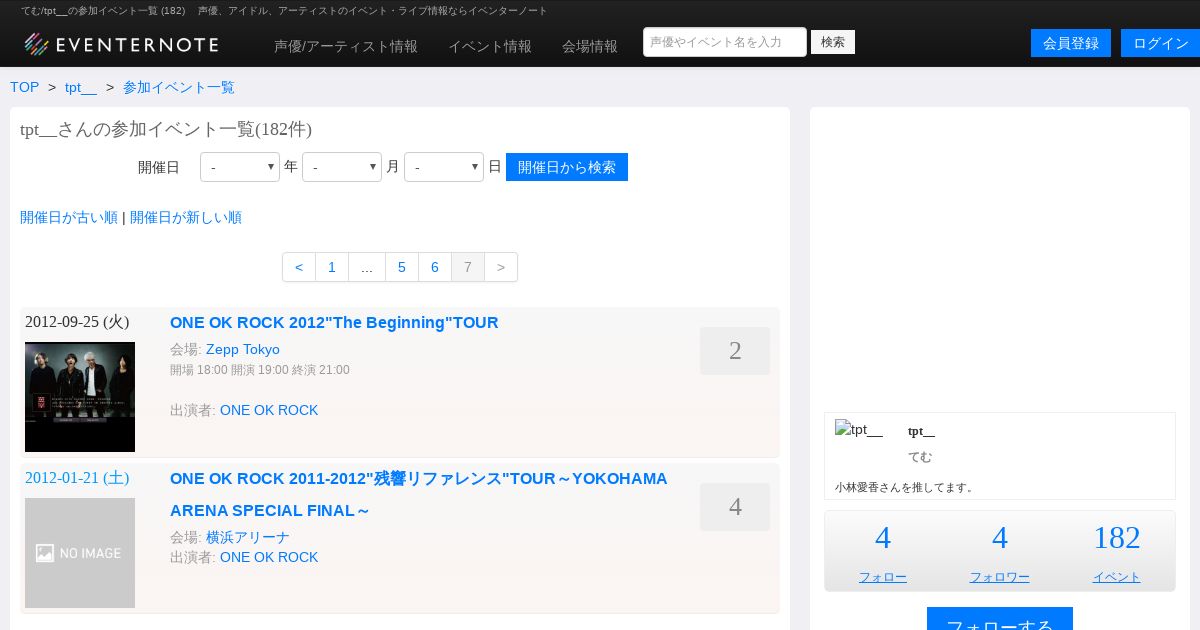Screen dimensions: 1200x630
Task: Sort by 開催日が新しい順
Action: (186, 217)
